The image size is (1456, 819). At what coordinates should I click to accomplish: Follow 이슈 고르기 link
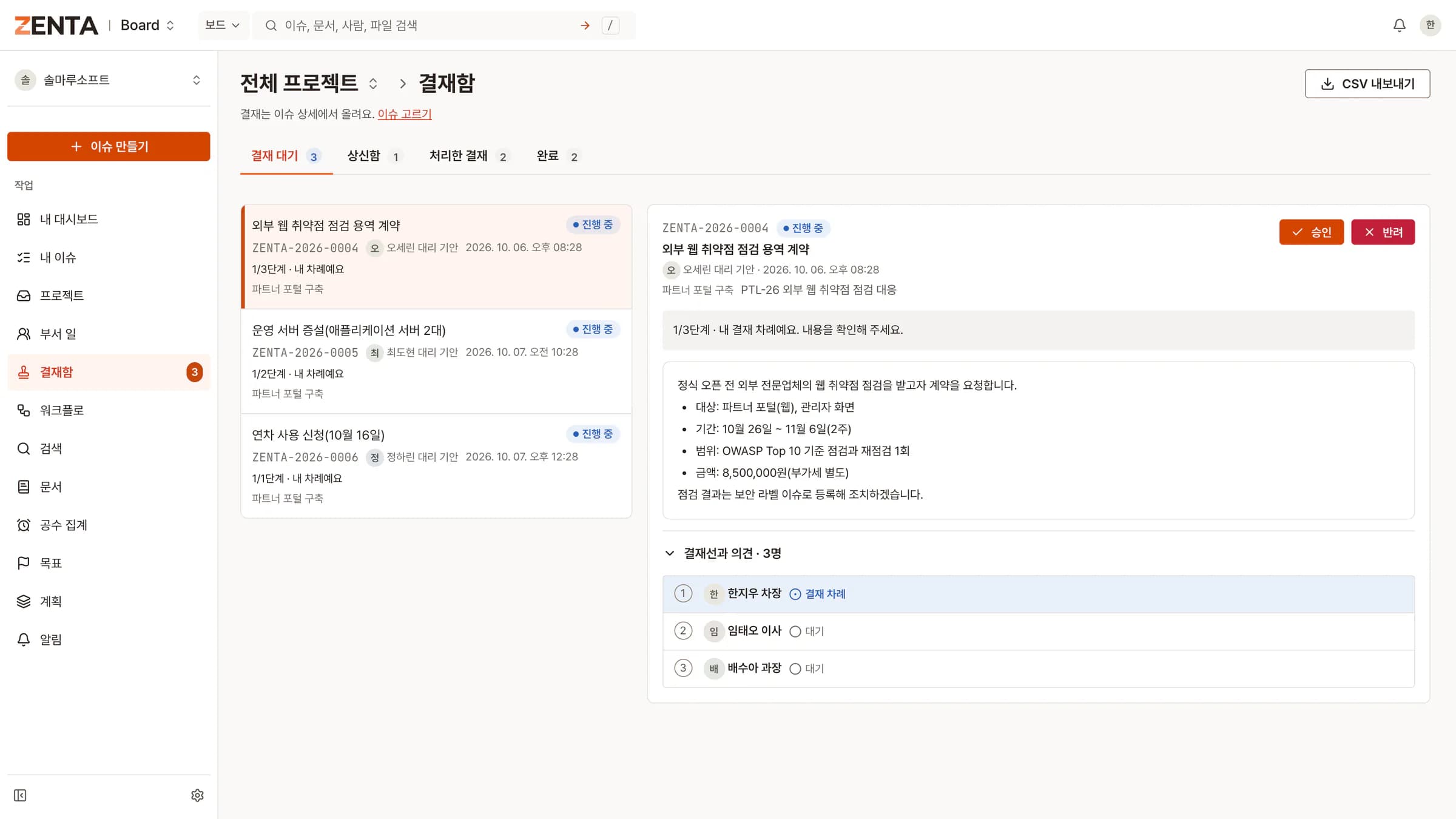pyautogui.click(x=405, y=114)
